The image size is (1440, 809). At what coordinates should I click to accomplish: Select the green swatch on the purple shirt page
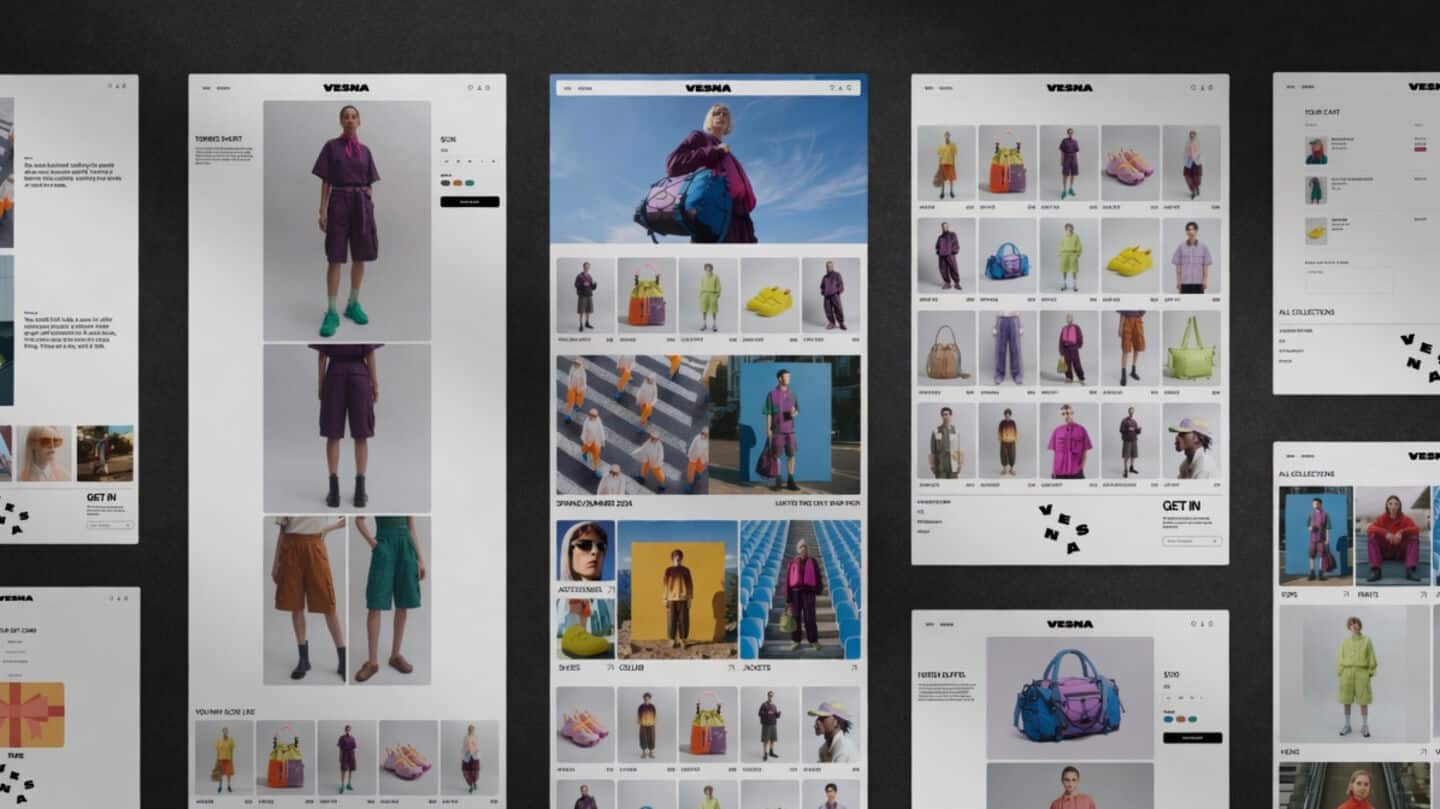[469, 183]
